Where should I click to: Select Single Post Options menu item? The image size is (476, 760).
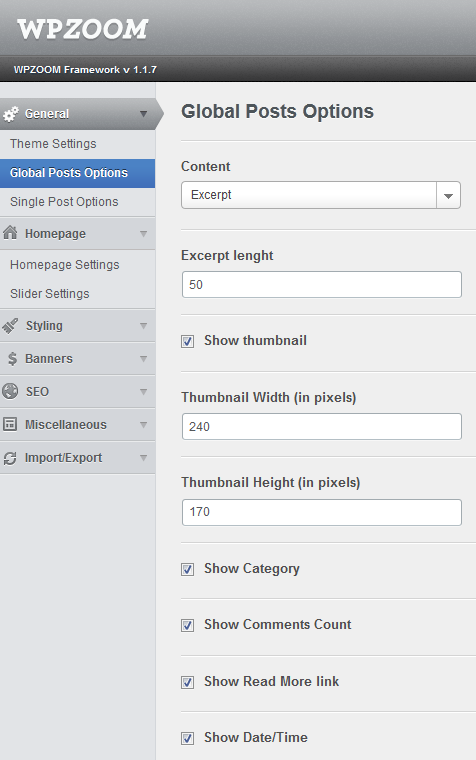pyautogui.click(x=64, y=202)
